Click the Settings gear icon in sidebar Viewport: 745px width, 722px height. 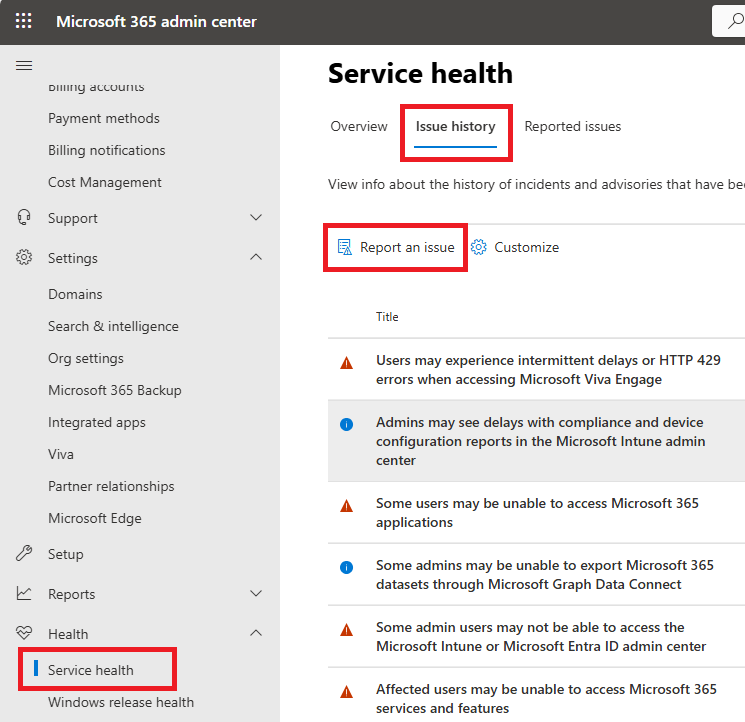tap(24, 257)
